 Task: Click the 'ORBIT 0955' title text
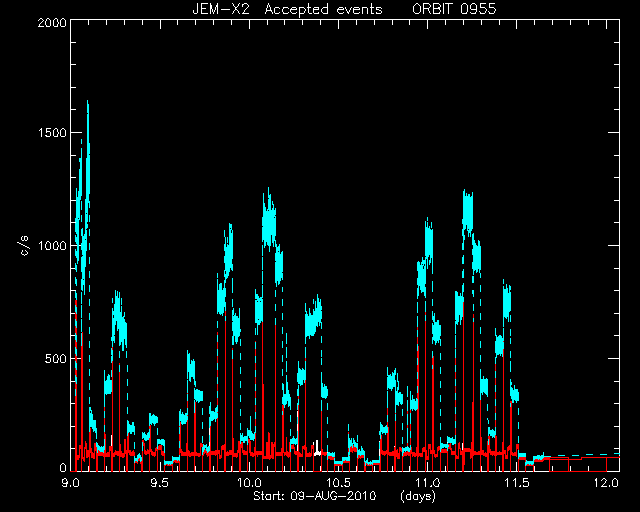454,9
